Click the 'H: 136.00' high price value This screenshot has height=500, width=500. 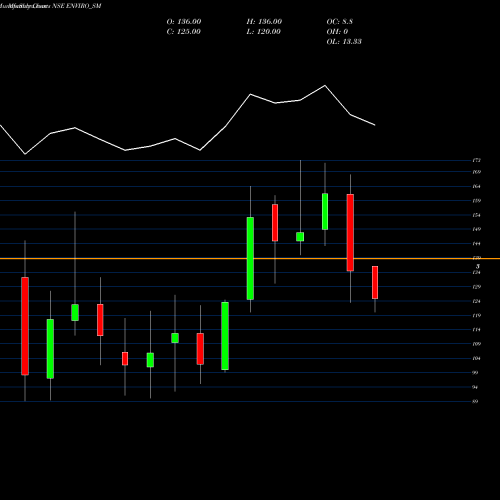pyautogui.click(x=264, y=22)
